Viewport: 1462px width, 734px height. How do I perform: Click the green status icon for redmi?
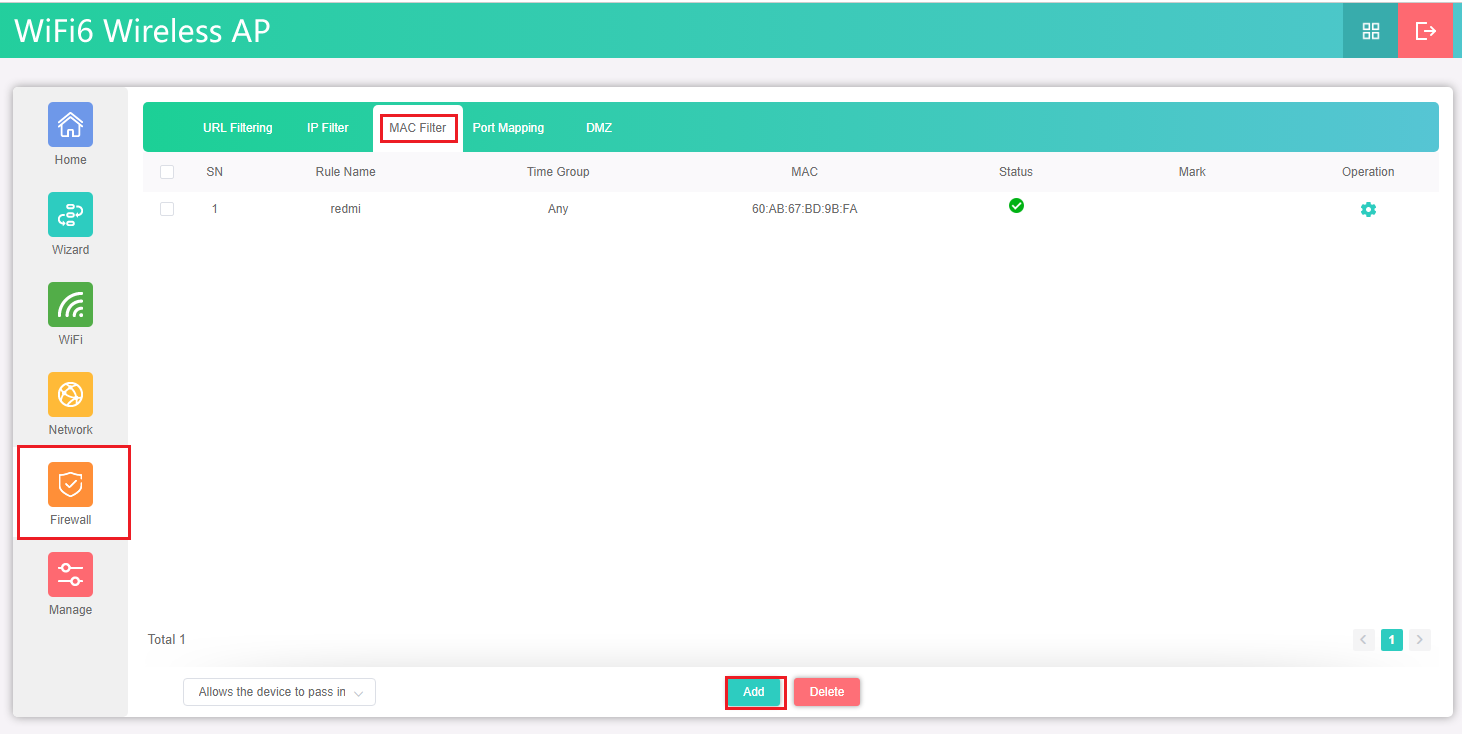tap(1016, 206)
